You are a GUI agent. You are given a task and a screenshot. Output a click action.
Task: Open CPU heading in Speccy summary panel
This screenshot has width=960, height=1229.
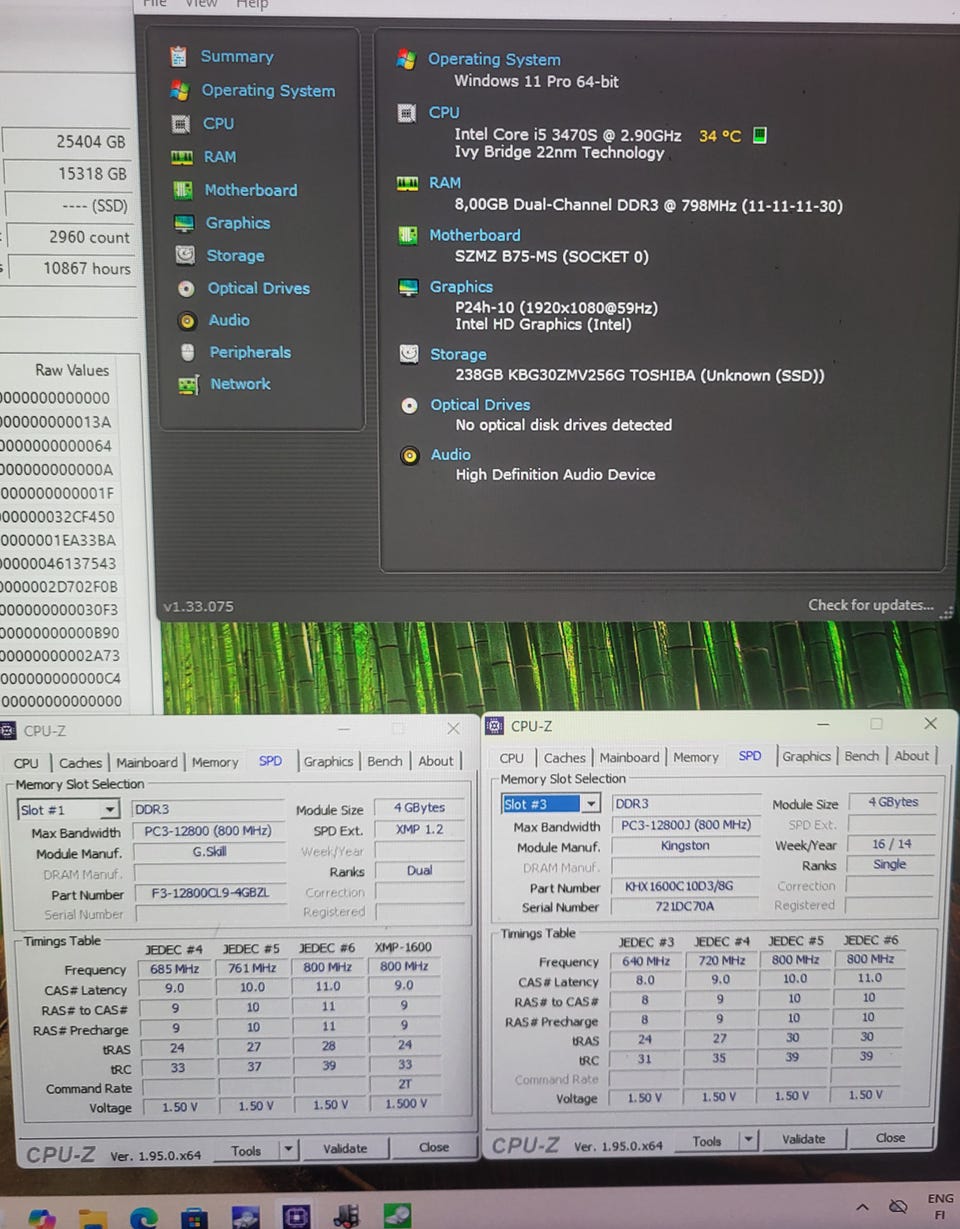(443, 112)
